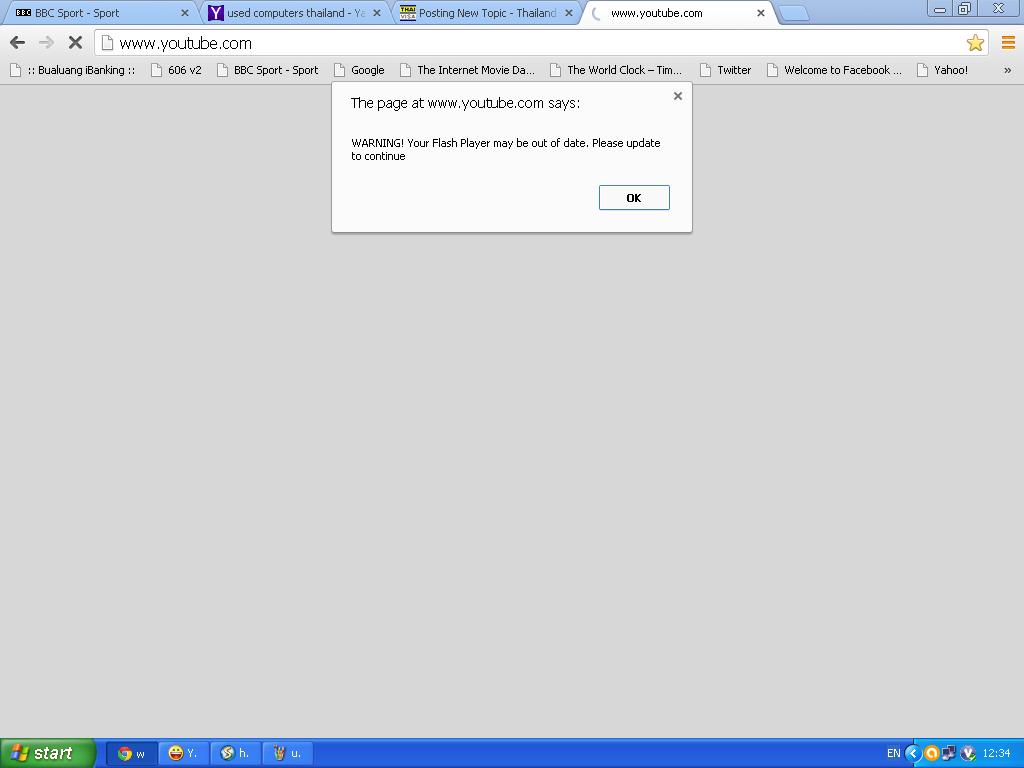Click the orange round system tray icon
This screenshot has width=1024, height=768.
931,753
